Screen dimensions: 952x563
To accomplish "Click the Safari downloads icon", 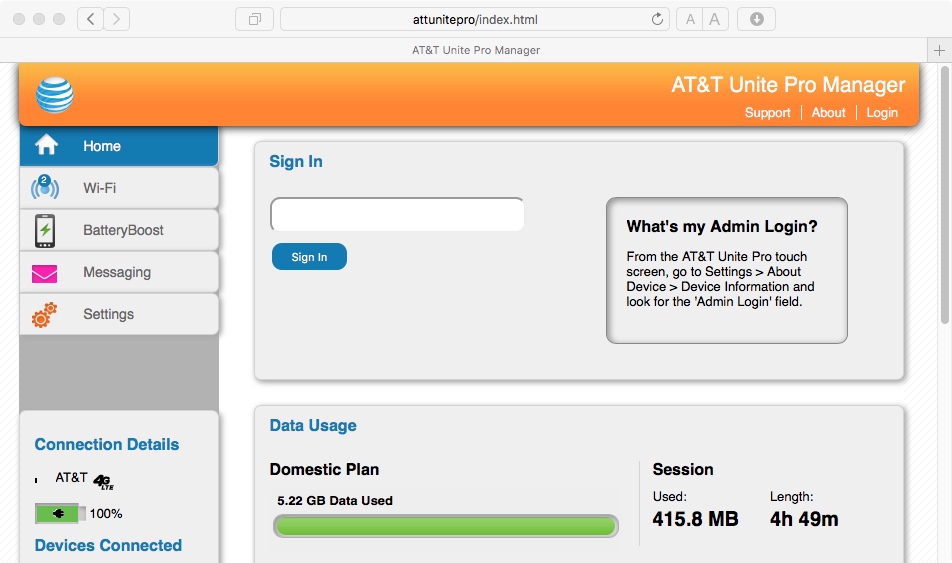I will coord(757,19).
